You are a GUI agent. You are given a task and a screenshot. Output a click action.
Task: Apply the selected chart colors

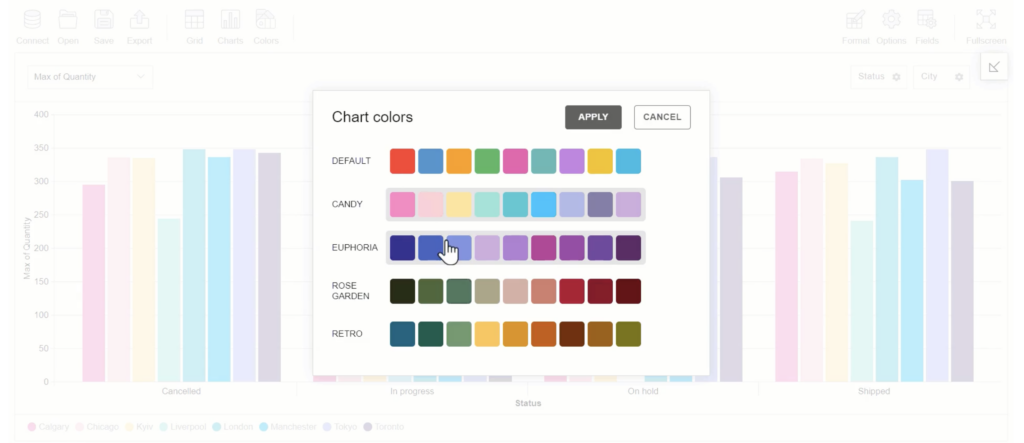pyautogui.click(x=593, y=117)
